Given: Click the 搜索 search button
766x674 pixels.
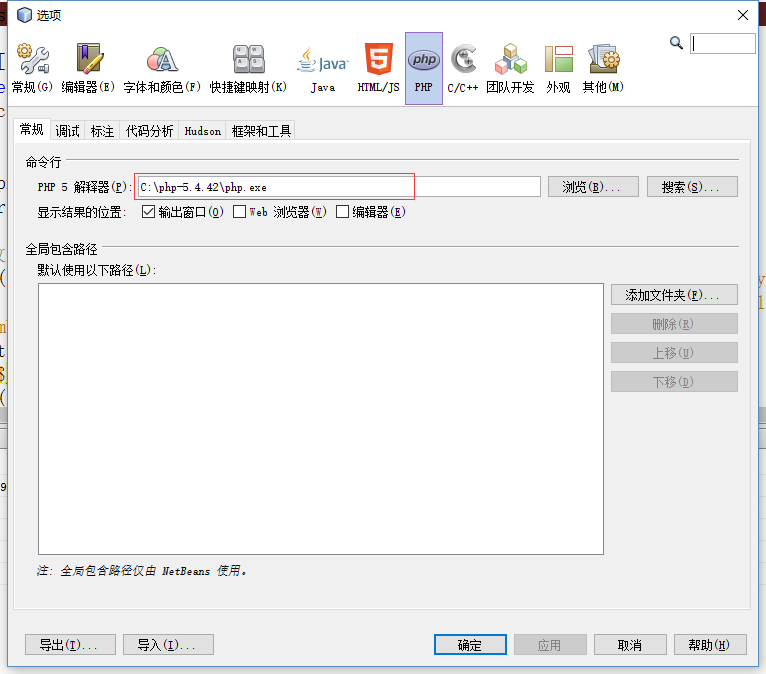Looking at the screenshot, I should (692, 187).
